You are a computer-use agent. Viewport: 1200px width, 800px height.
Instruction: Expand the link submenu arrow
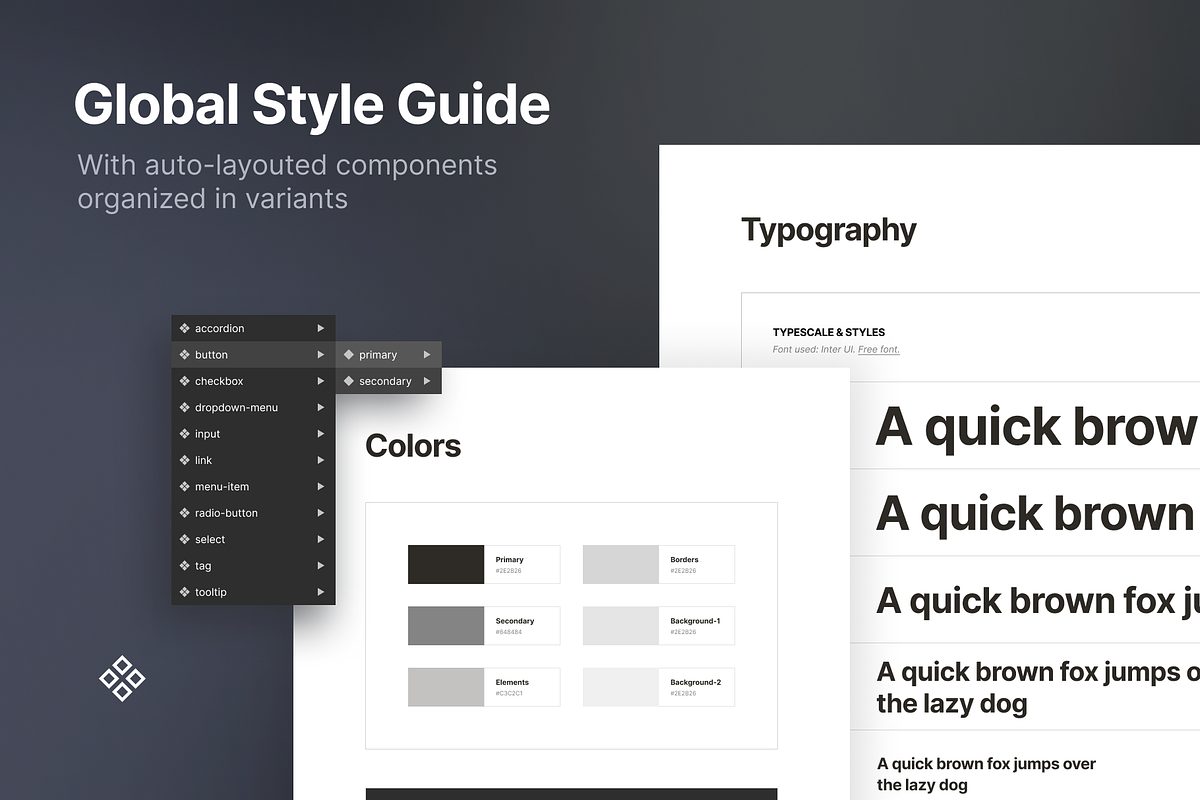tap(321, 460)
